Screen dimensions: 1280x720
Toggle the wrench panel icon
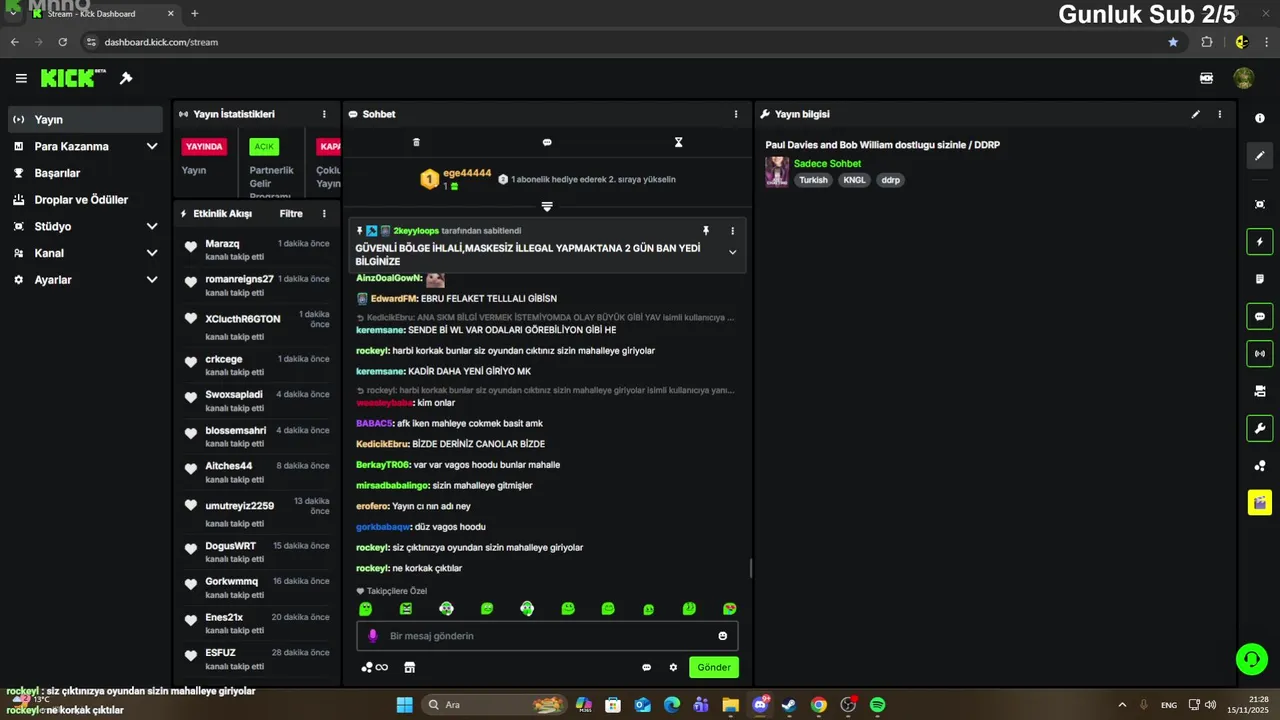pyautogui.click(x=1260, y=428)
